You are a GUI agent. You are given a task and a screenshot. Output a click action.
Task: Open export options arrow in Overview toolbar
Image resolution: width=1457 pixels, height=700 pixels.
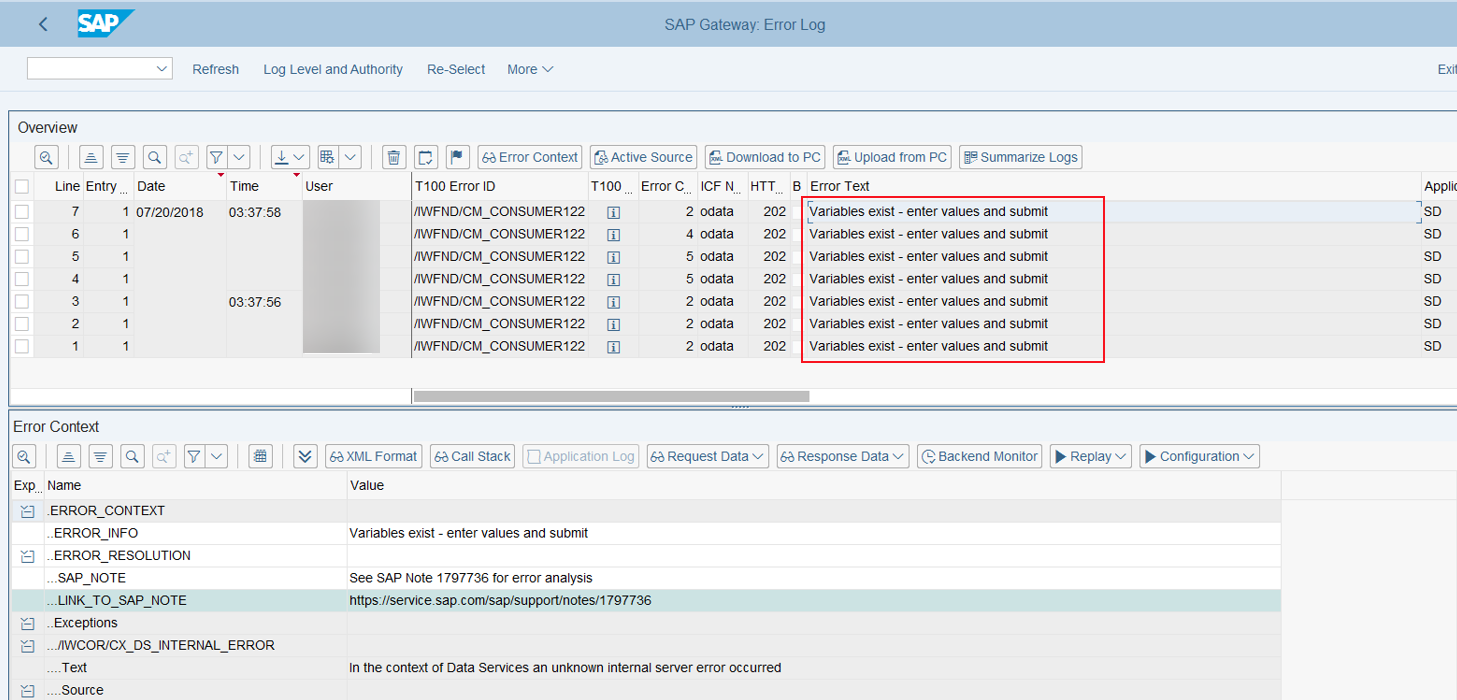(x=301, y=157)
